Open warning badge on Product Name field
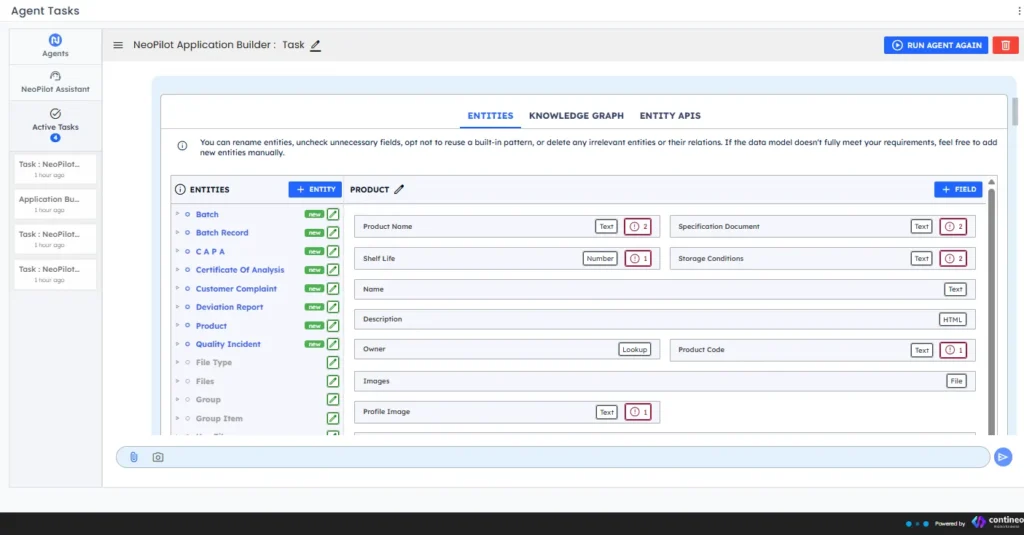Viewport: 1024px width, 535px height. [638, 227]
